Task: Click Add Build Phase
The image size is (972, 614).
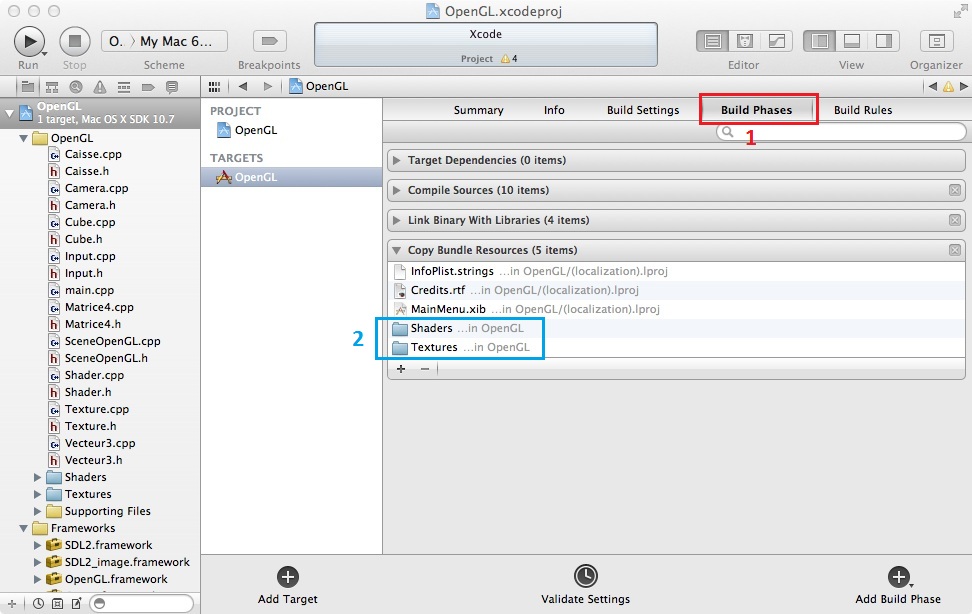Action: (x=898, y=585)
